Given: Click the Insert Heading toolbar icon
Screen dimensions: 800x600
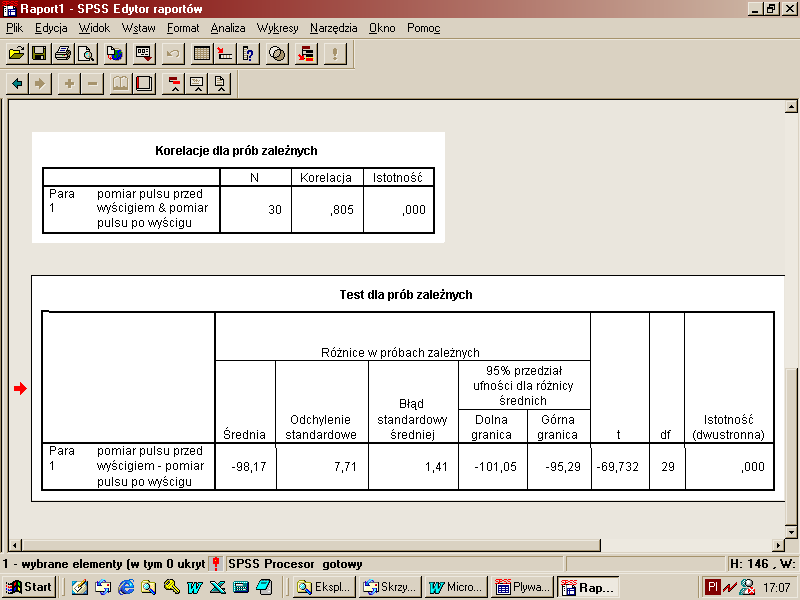Looking at the screenshot, I should 174,83.
